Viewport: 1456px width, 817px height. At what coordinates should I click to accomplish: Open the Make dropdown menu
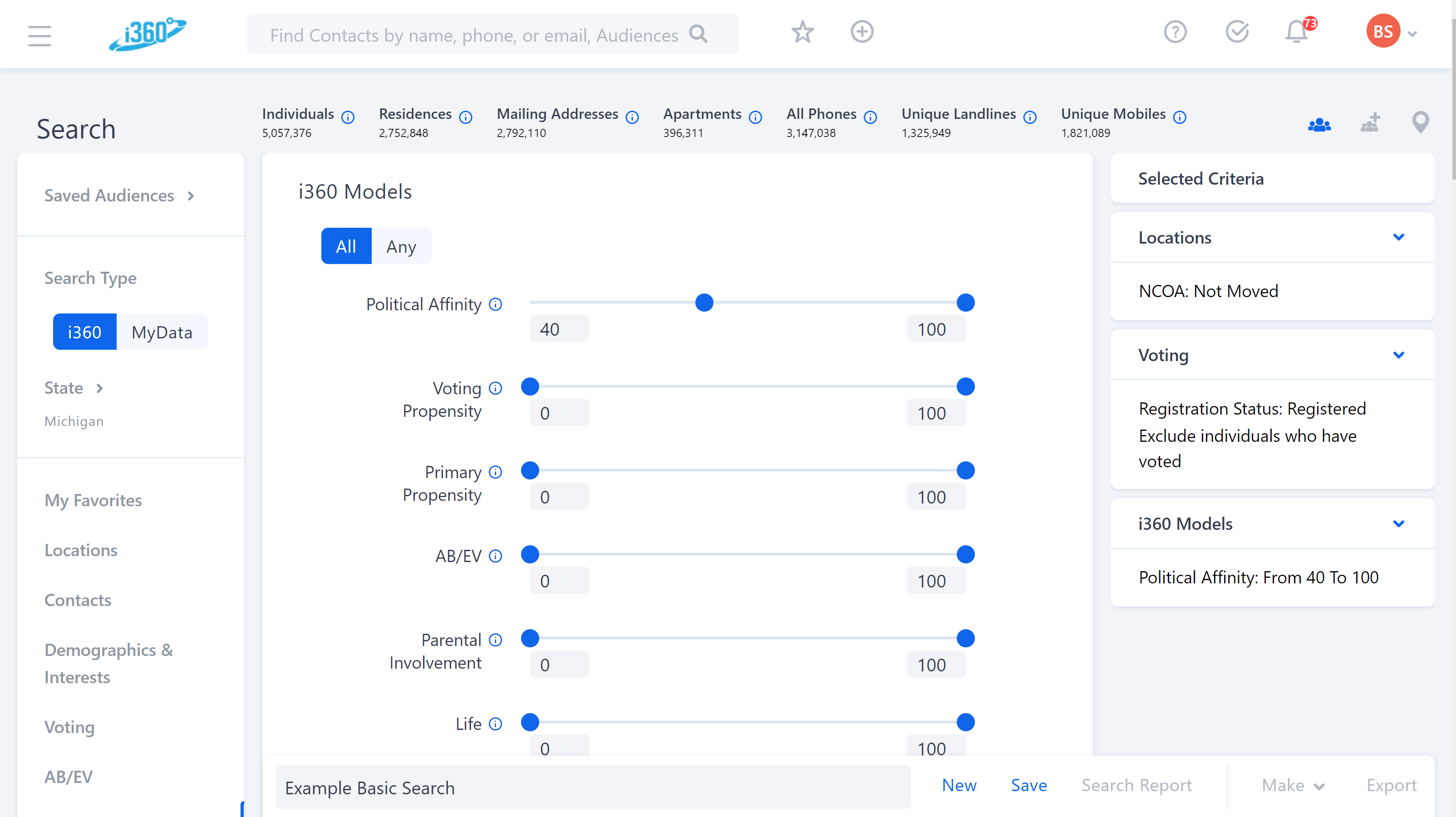1293,785
